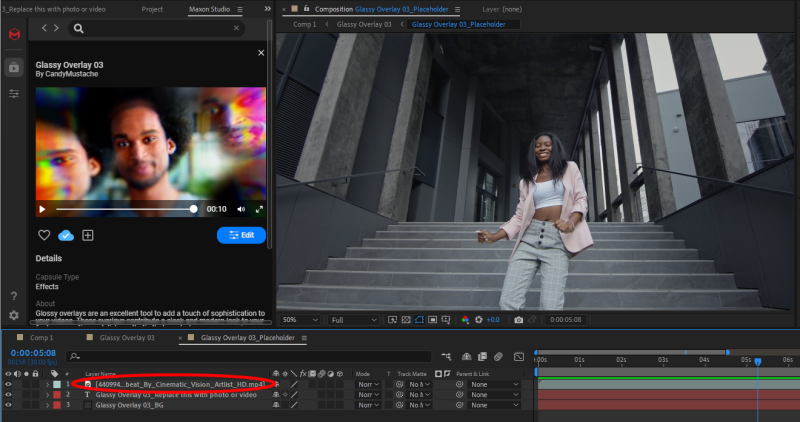Expand the Glassy Overlay 03_BG layer properties

[x=47, y=406]
